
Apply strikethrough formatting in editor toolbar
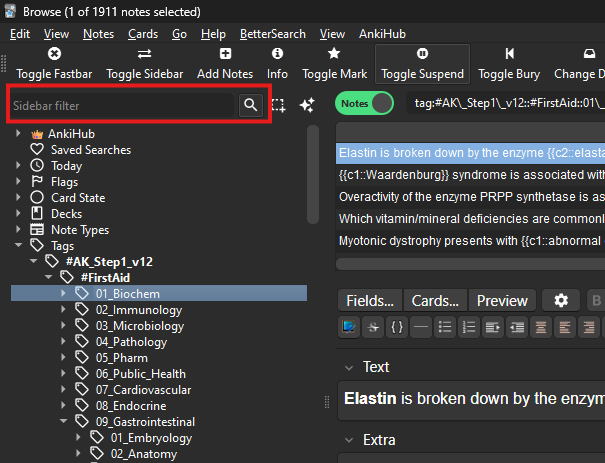[x=373, y=327]
